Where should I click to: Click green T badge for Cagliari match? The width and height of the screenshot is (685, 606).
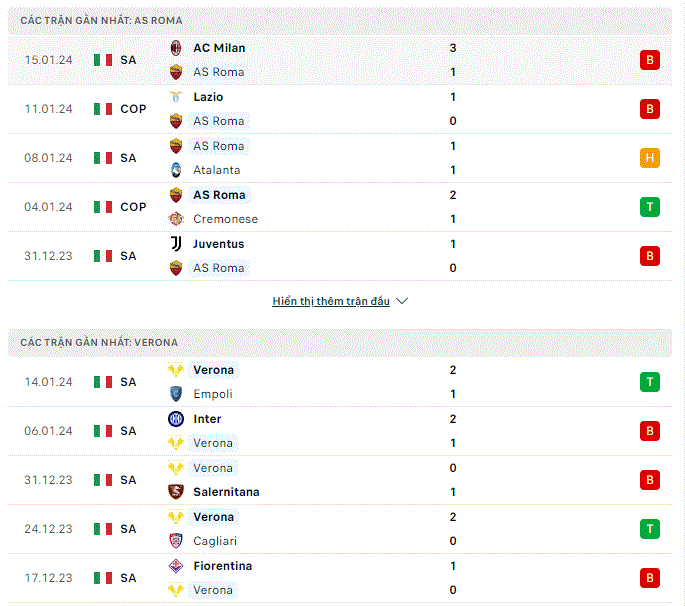(650, 529)
